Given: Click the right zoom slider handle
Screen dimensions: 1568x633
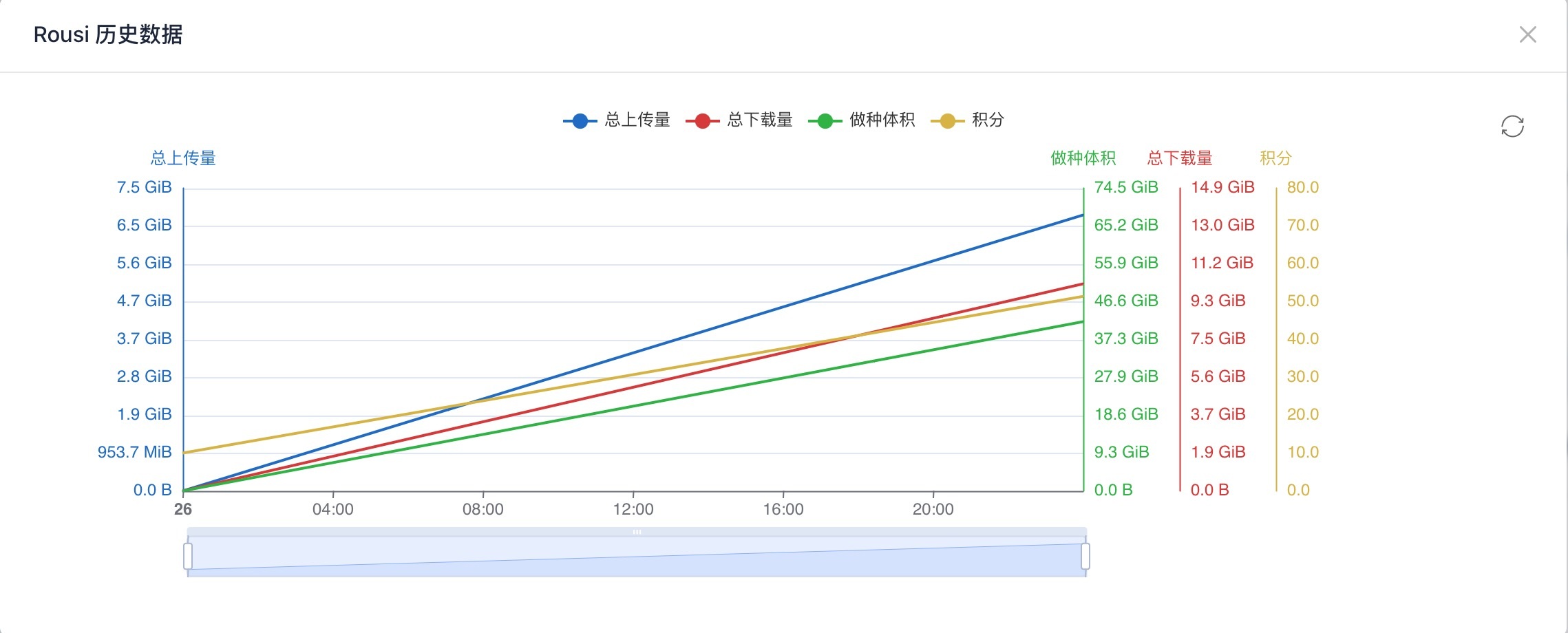Looking at the screenshot, I should (1085, 556).
